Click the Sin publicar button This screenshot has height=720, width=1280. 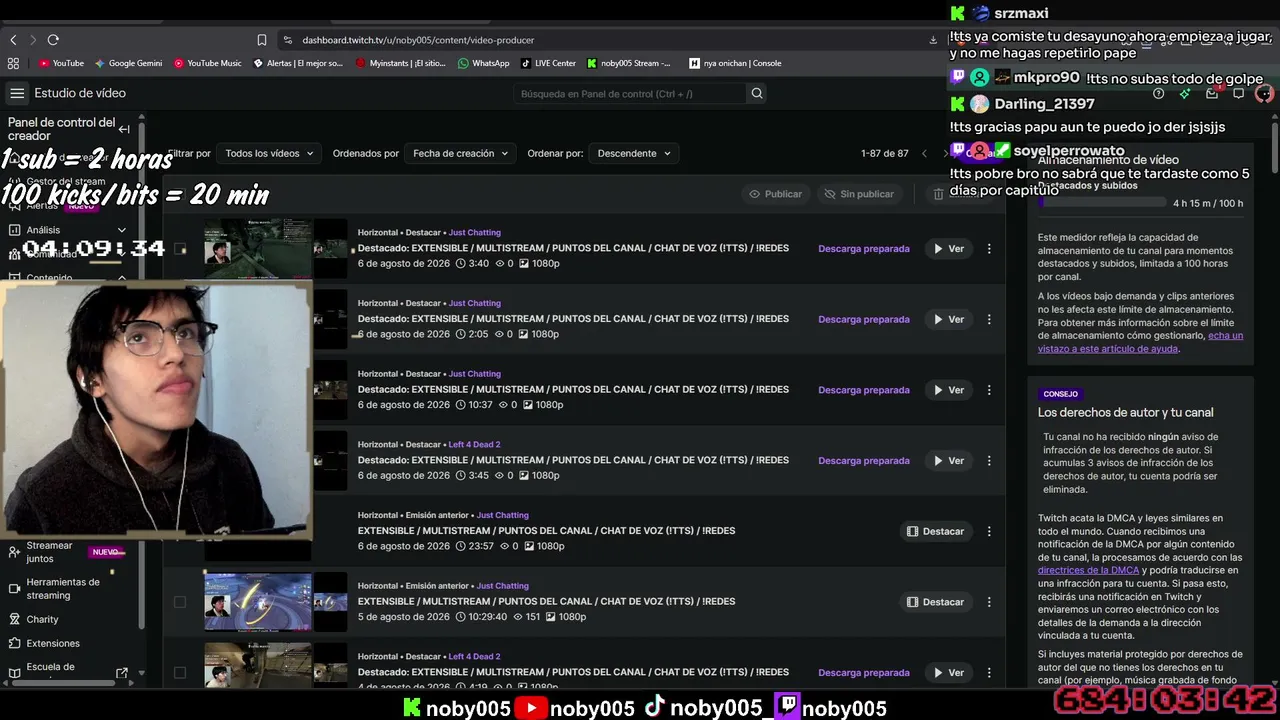(x=858, y=194)
